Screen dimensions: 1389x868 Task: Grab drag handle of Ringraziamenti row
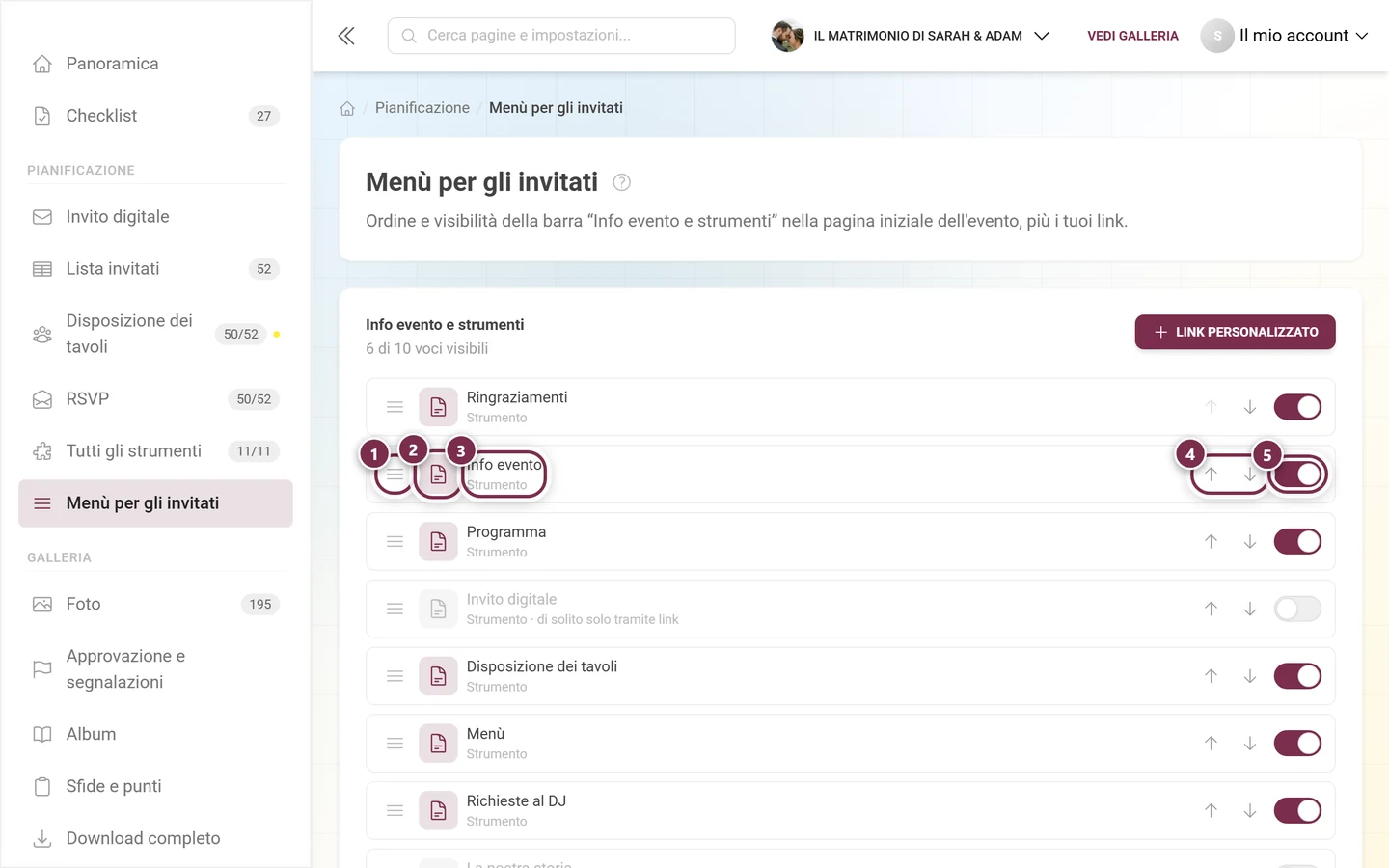tap(395, 407)
